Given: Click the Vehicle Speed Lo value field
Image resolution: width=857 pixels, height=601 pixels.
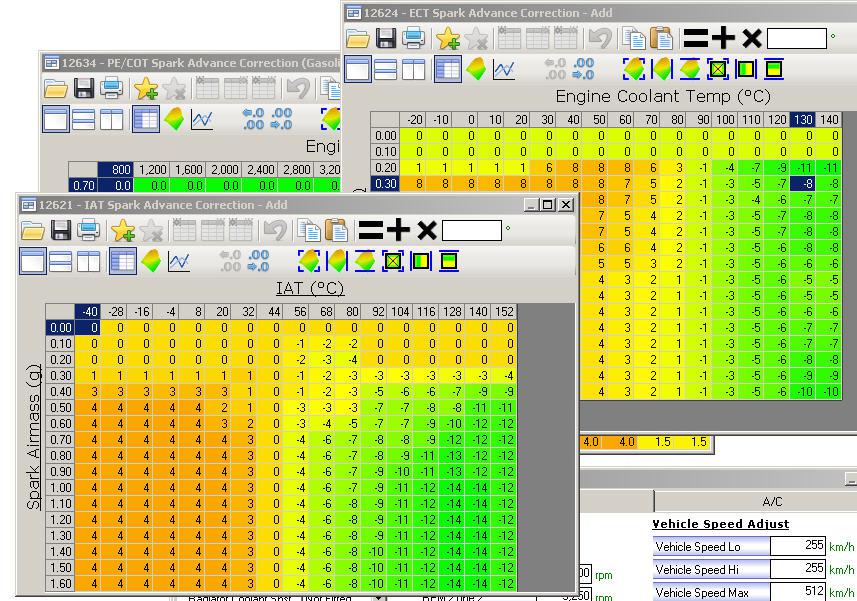Looking at the screenshot, I should (803, 546).
